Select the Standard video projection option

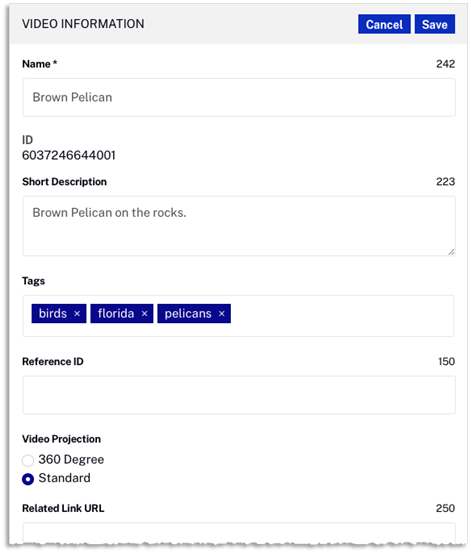click(x=28, y=479)
